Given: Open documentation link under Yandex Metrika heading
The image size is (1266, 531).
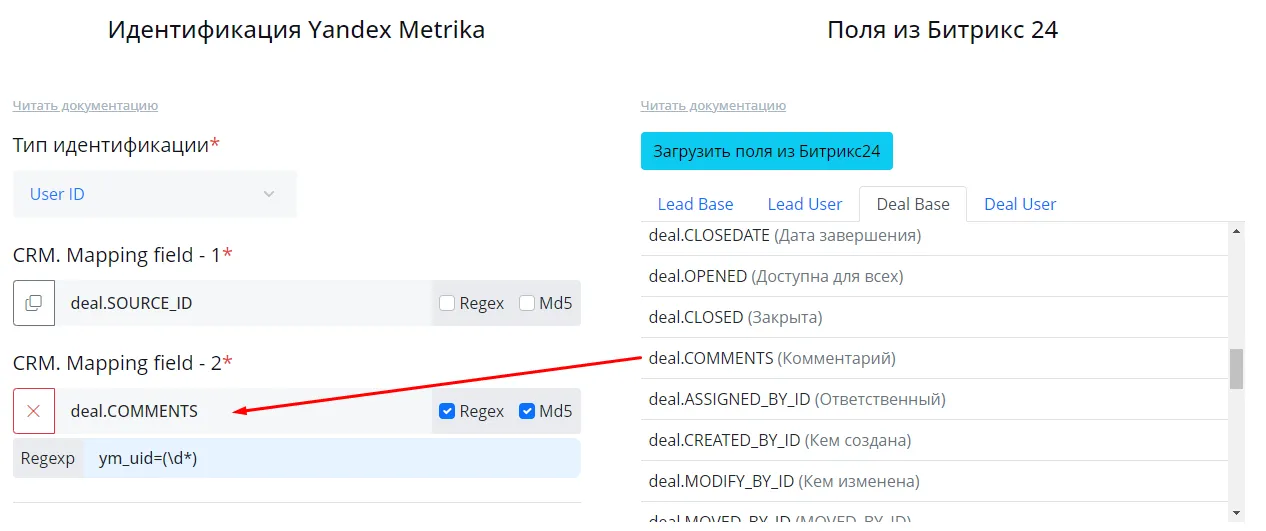Looking at the screenshot, I should click(x=85, y=105).
